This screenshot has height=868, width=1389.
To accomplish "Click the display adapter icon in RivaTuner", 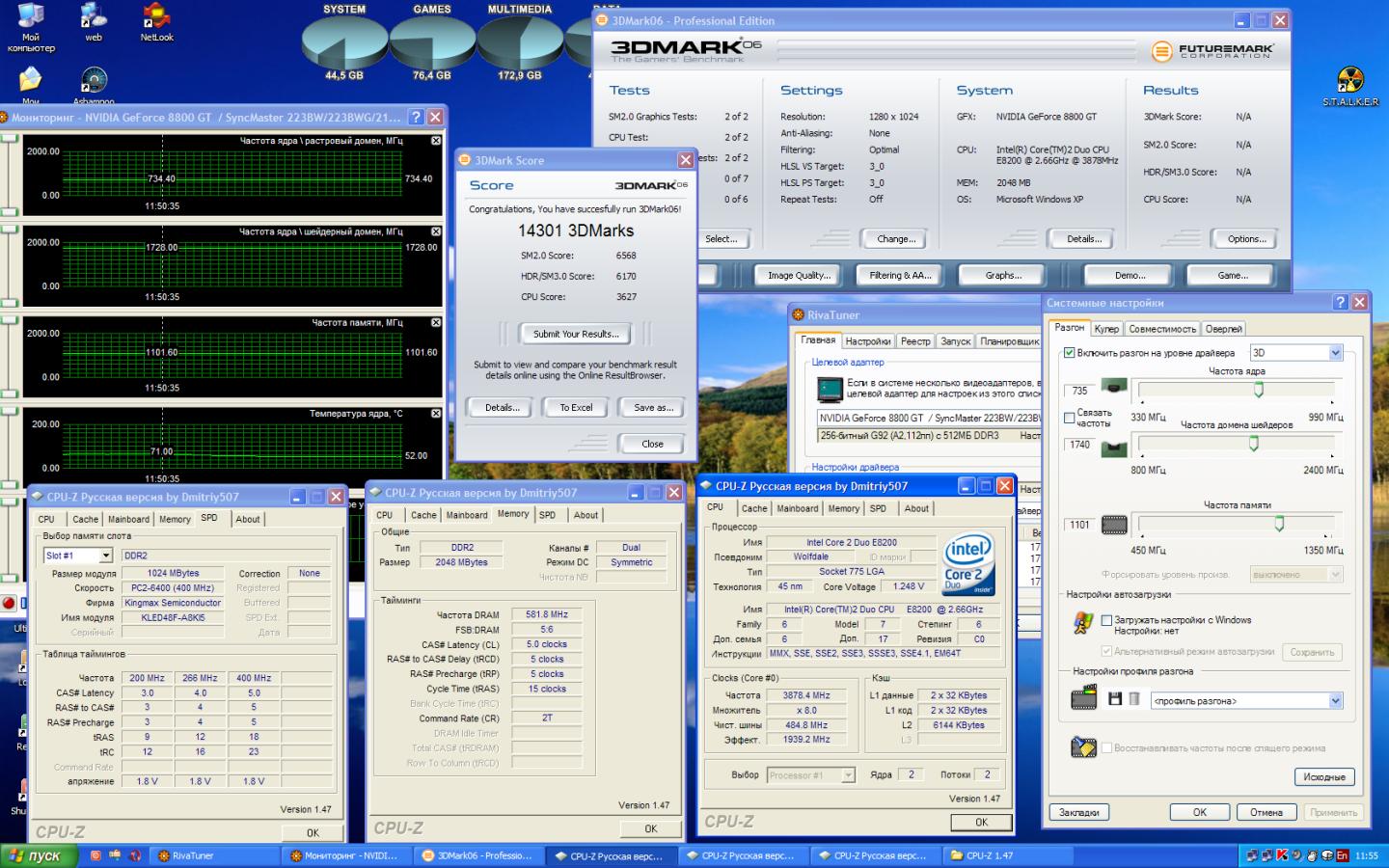I will [x=830, y=390].
